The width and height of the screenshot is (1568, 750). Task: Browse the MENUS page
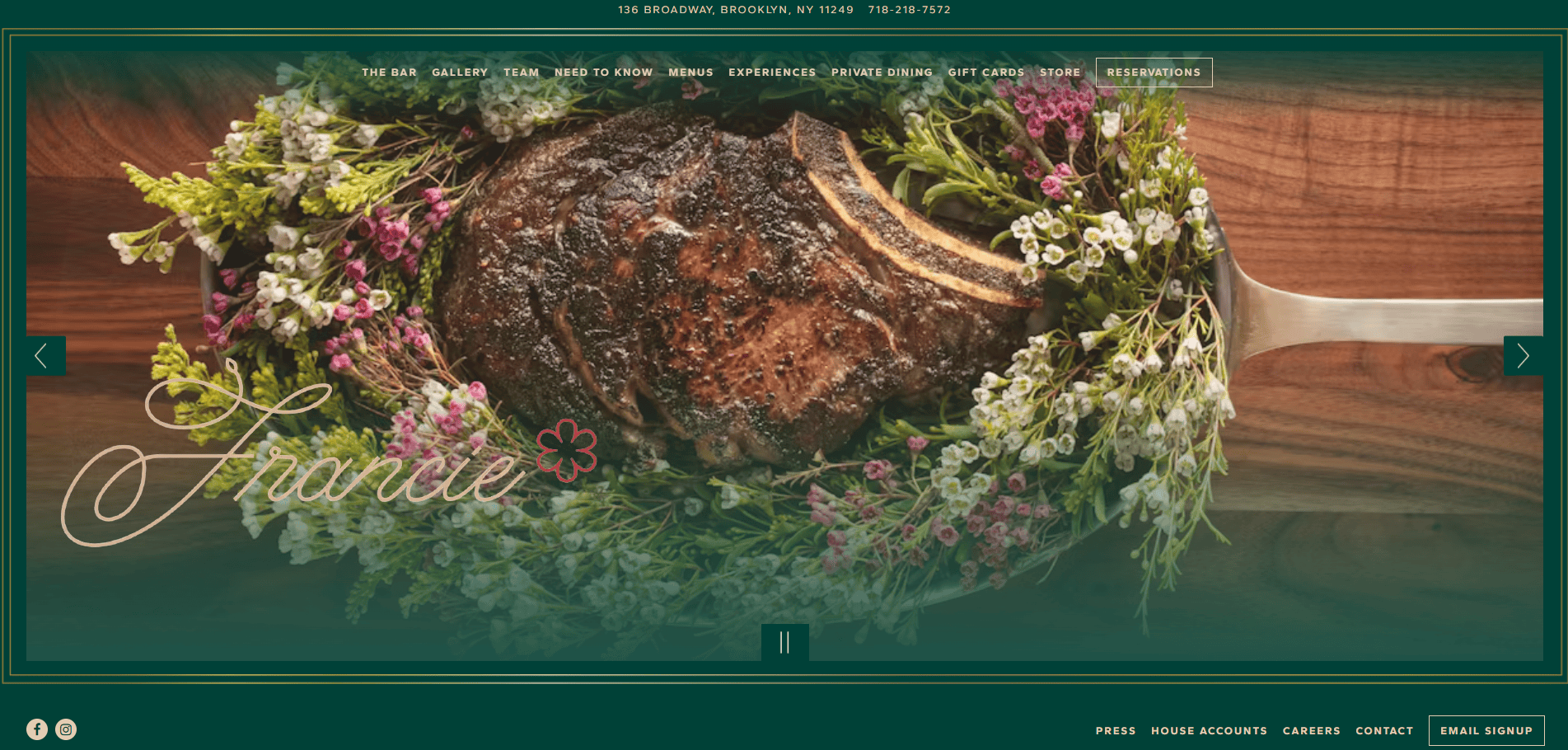pyautogui.click(x=690, y=73)
